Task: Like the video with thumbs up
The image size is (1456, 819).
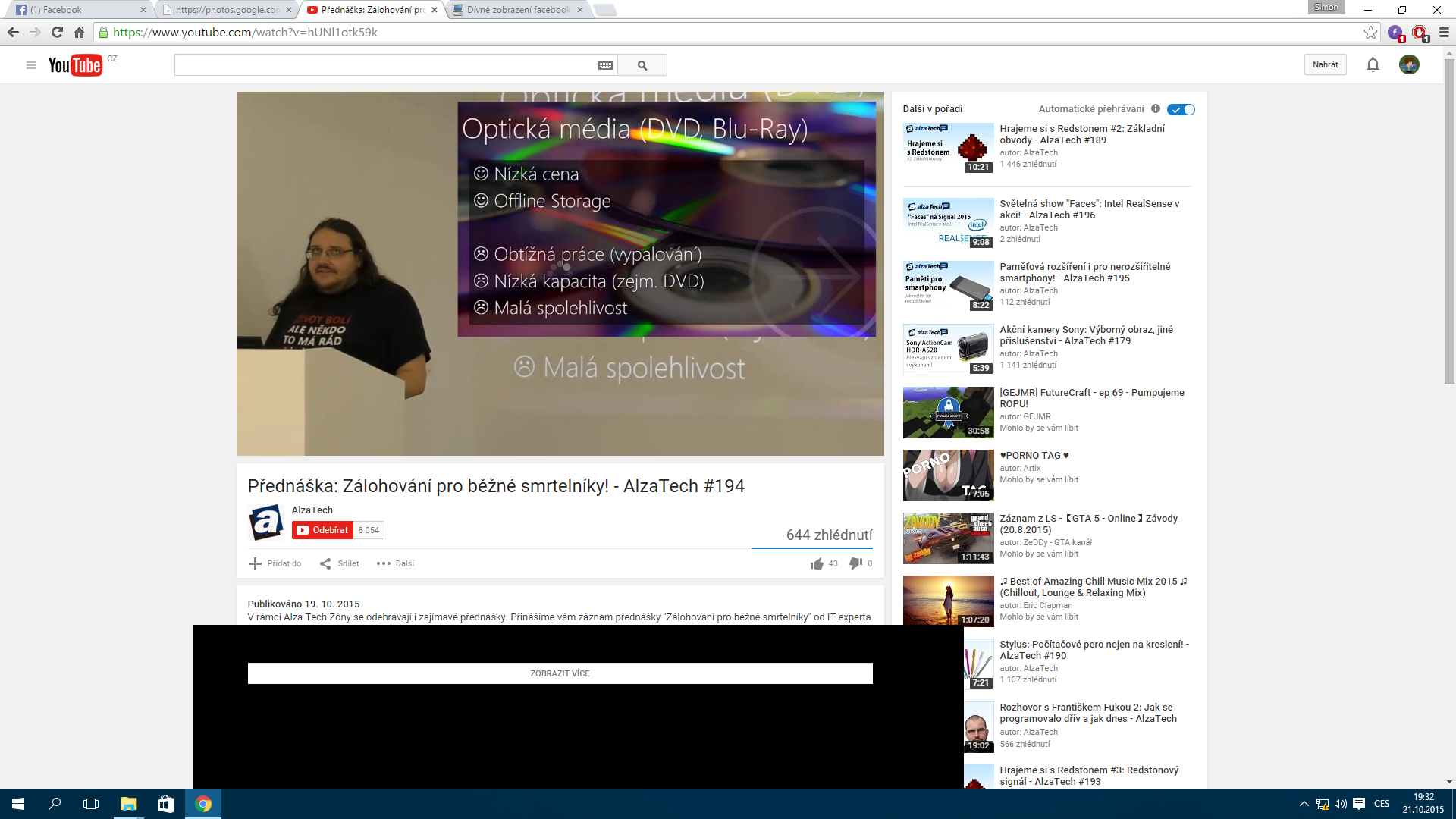Action: (817, 563)
